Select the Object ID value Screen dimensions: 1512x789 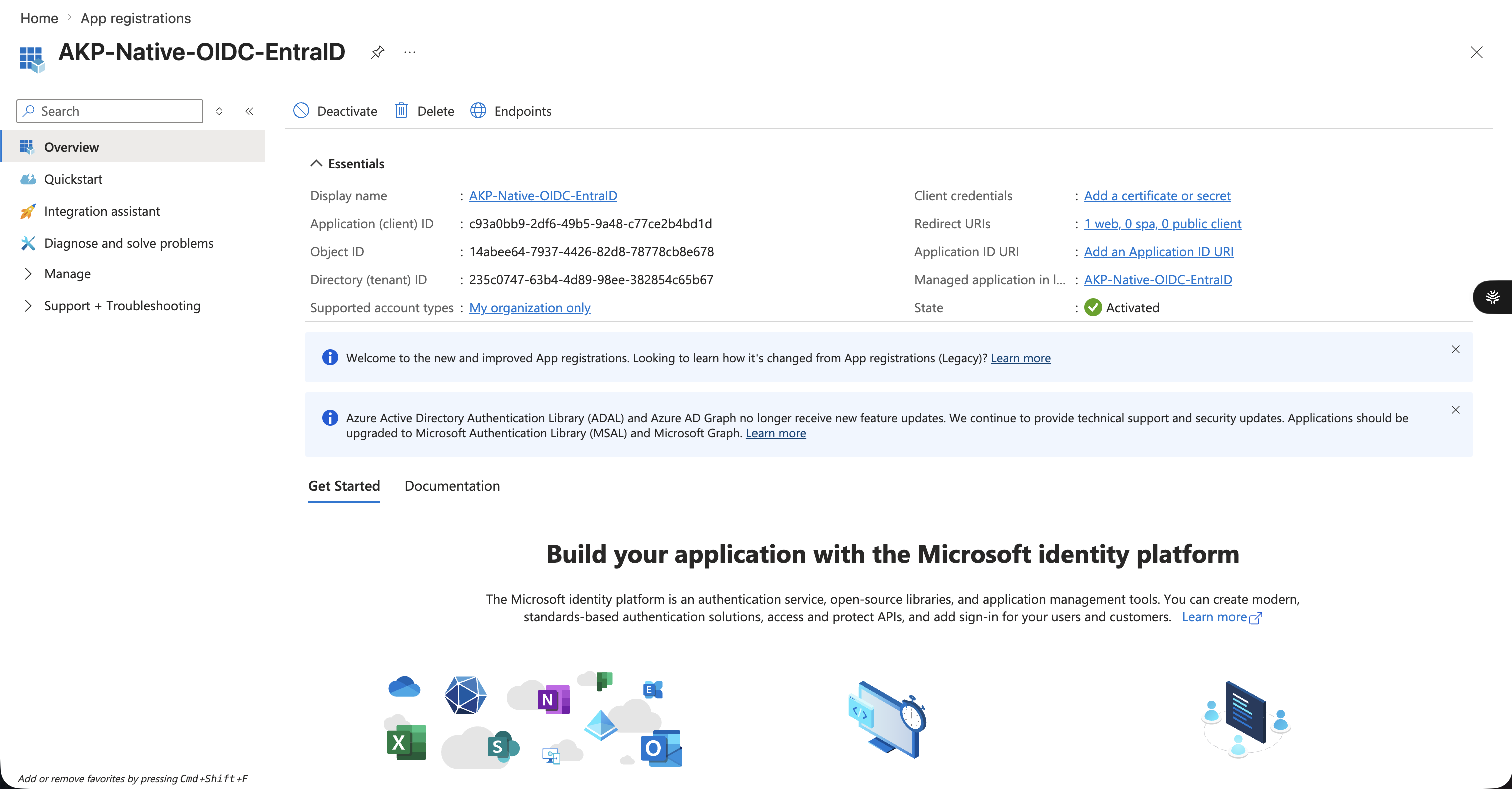(x=591, y=251)
